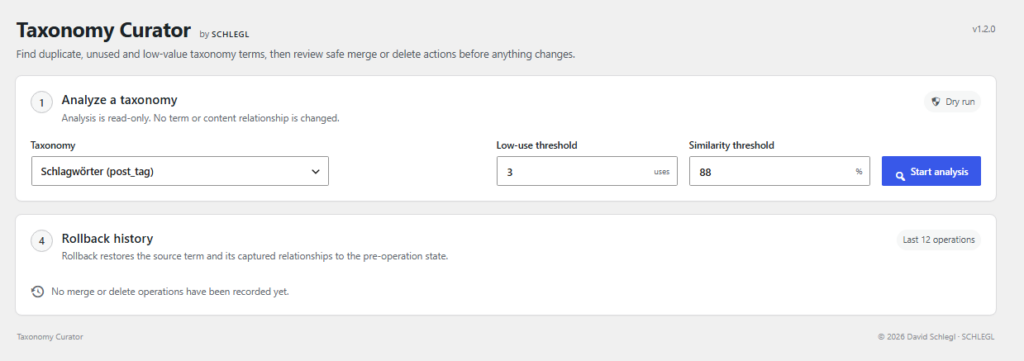Click the chevron arrow in the Taxonomy select
This screenshot has width=1024, height=361.
[315, 172]
